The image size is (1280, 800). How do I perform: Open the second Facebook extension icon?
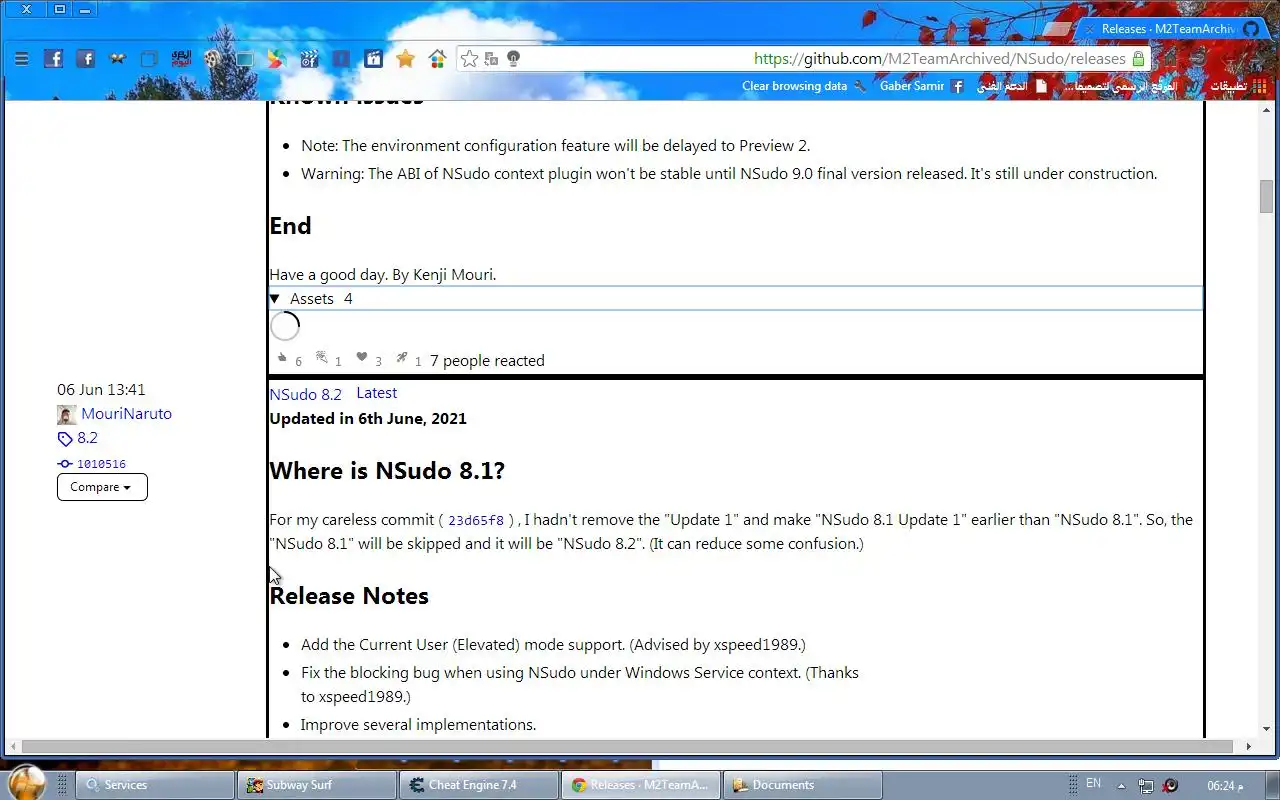[x=86, y=59]
